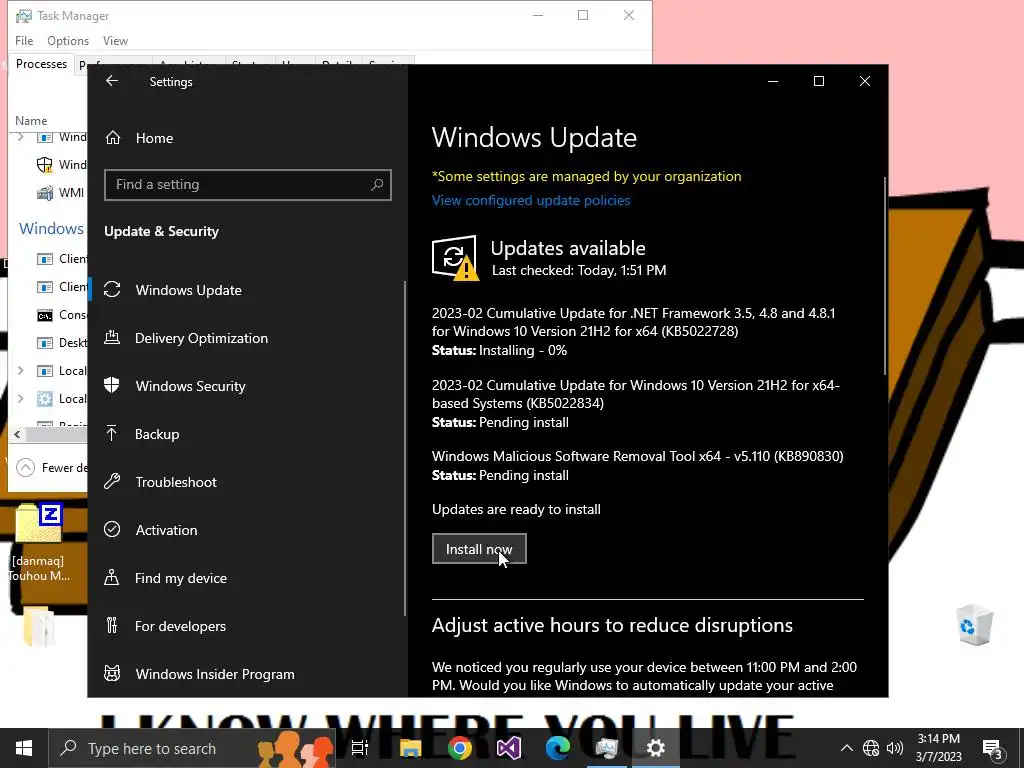Click 'Some settings are managed by your organization' text
1024x768 pixels.
point(586,176)
